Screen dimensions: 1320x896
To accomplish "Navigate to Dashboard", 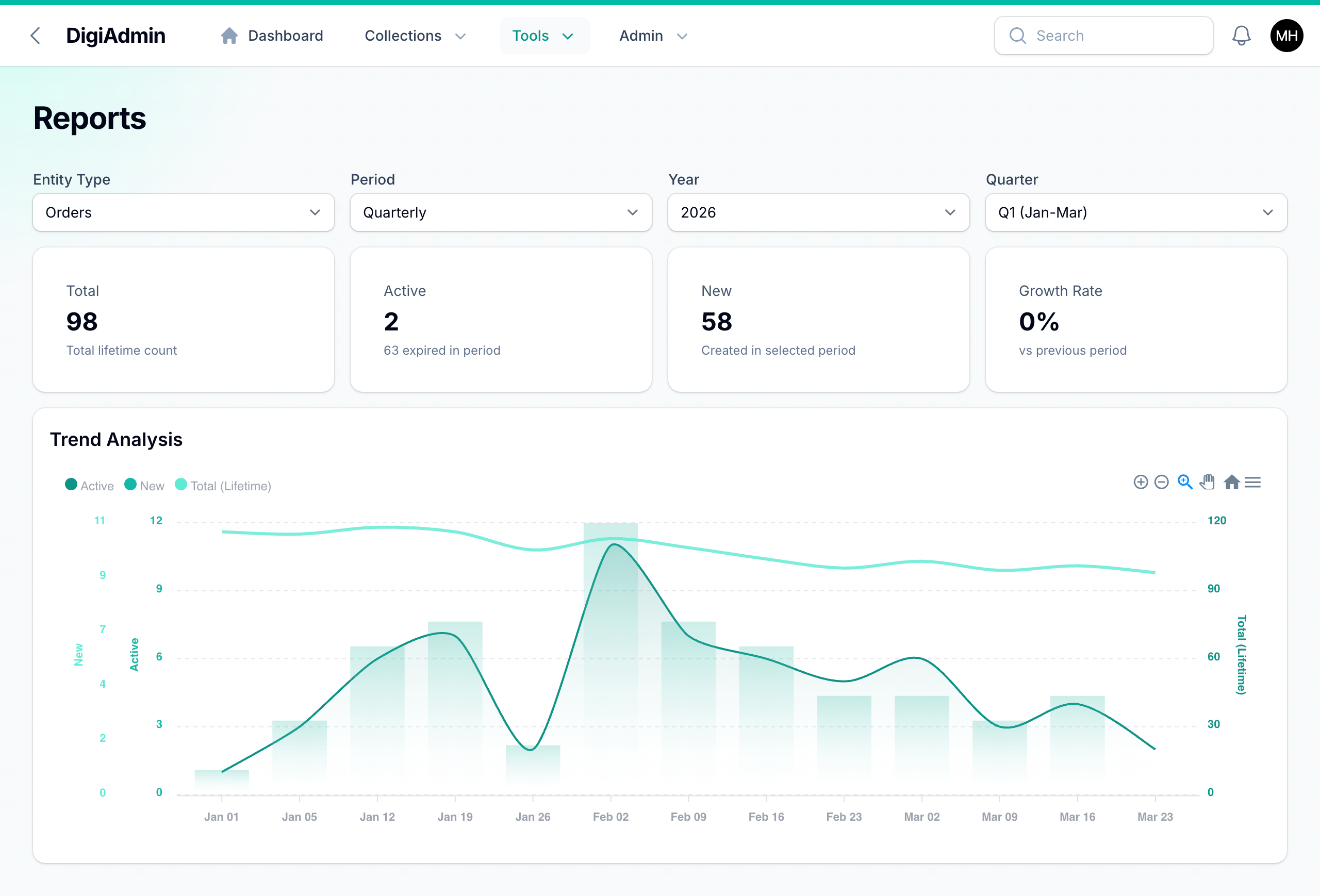I will pyautogui.click(x=285, y=35).
